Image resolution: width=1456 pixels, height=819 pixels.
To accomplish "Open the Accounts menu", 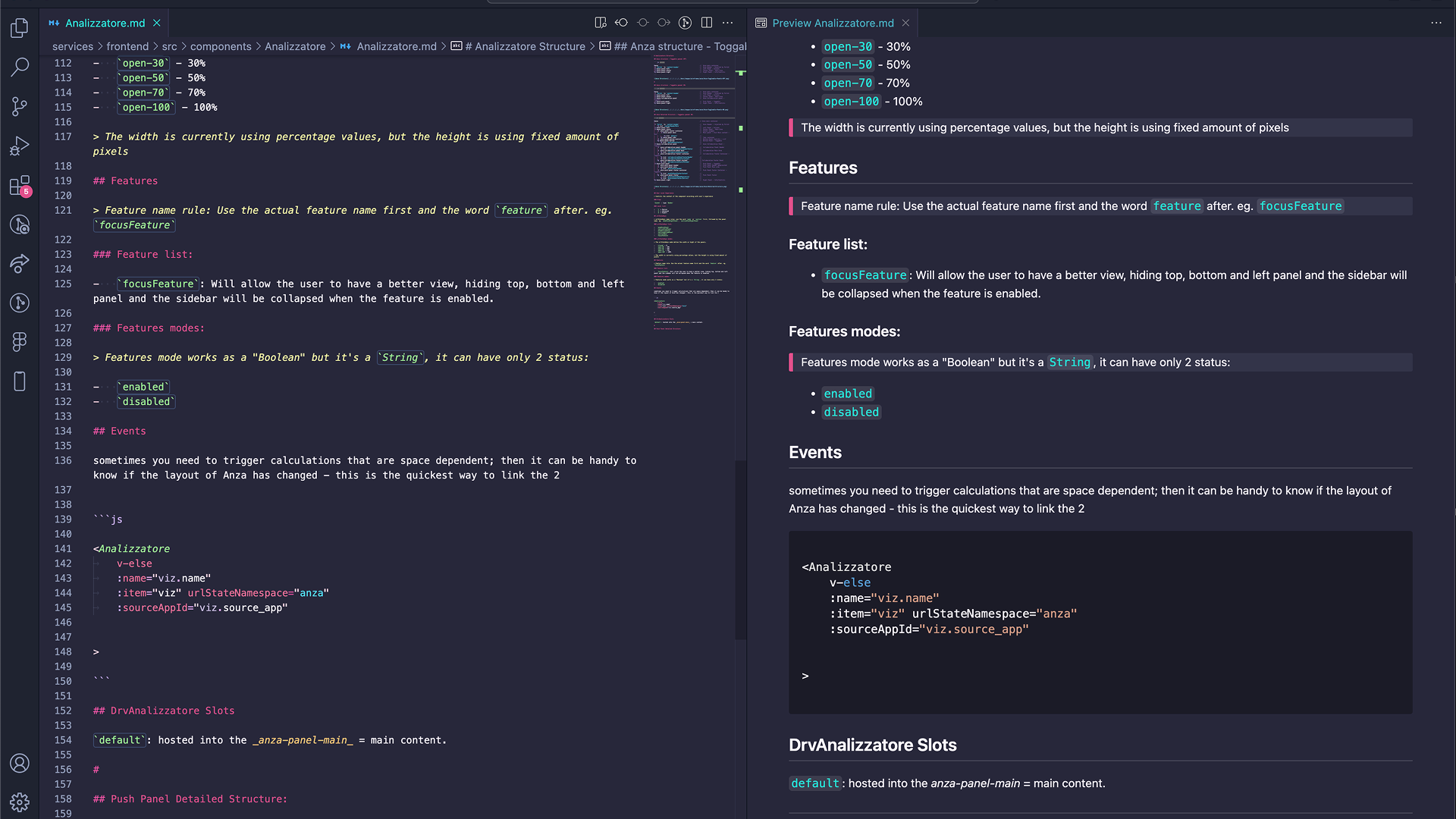I will click(20, 763).
